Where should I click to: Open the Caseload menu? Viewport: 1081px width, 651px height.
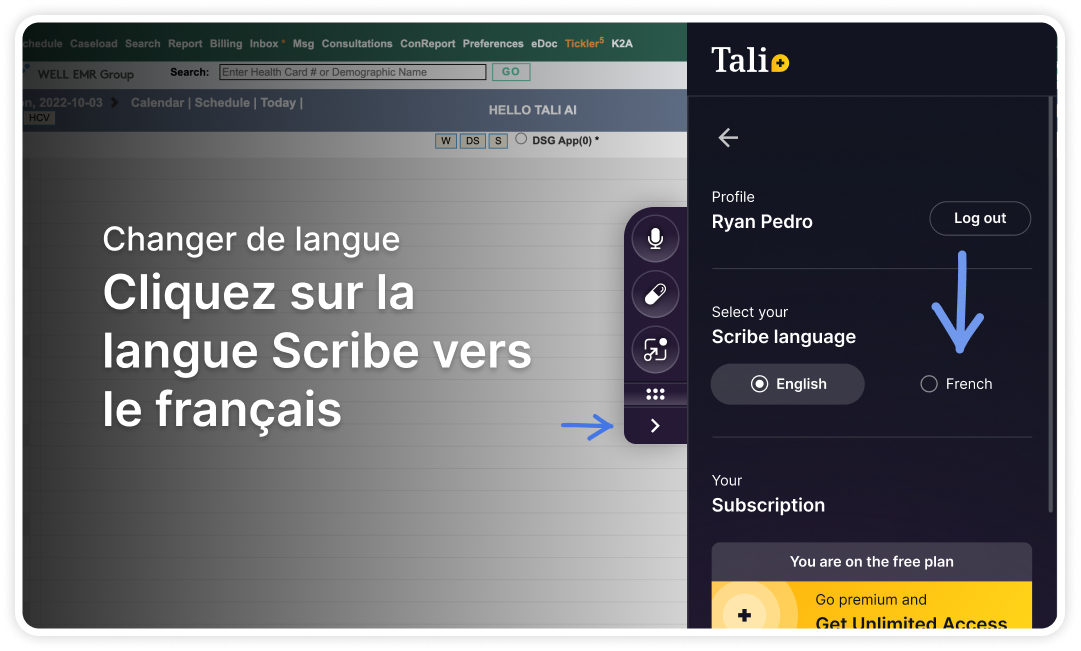[x=94, y=43]
